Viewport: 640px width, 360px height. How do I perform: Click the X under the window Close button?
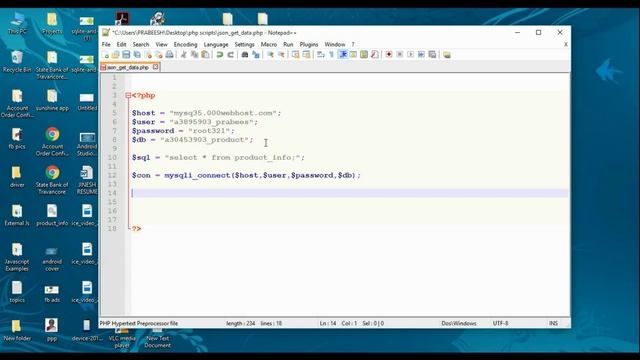tap(566, 44)
